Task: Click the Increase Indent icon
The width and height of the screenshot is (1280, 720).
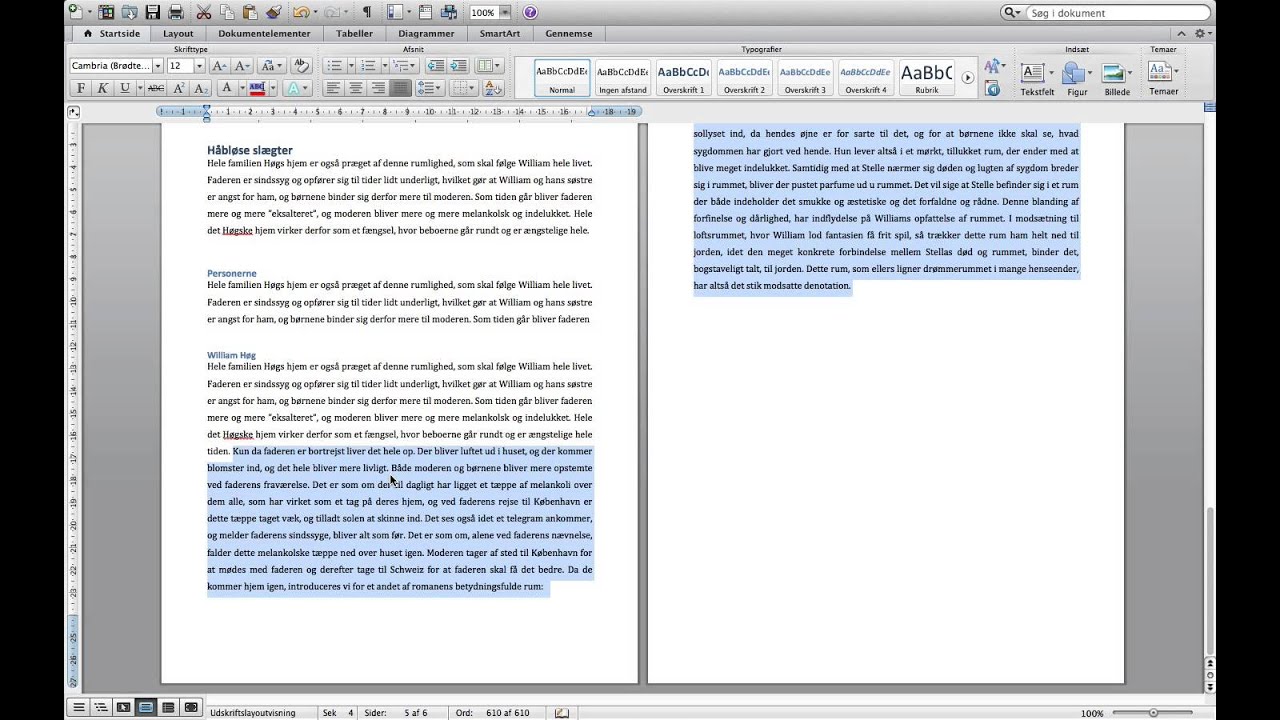Action: click(x=459, y=65)
